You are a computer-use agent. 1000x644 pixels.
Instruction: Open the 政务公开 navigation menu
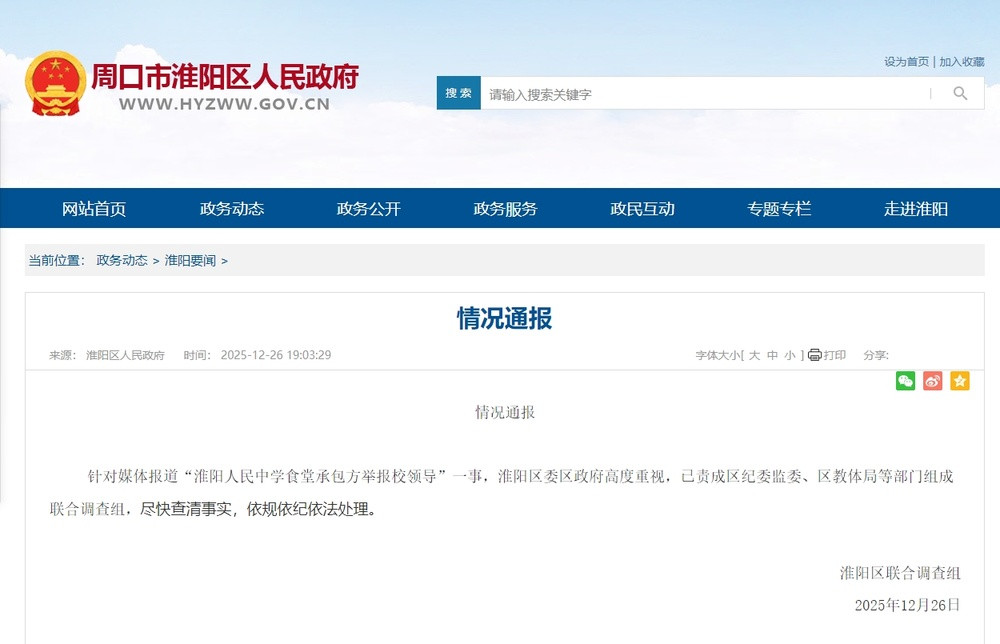367,208
